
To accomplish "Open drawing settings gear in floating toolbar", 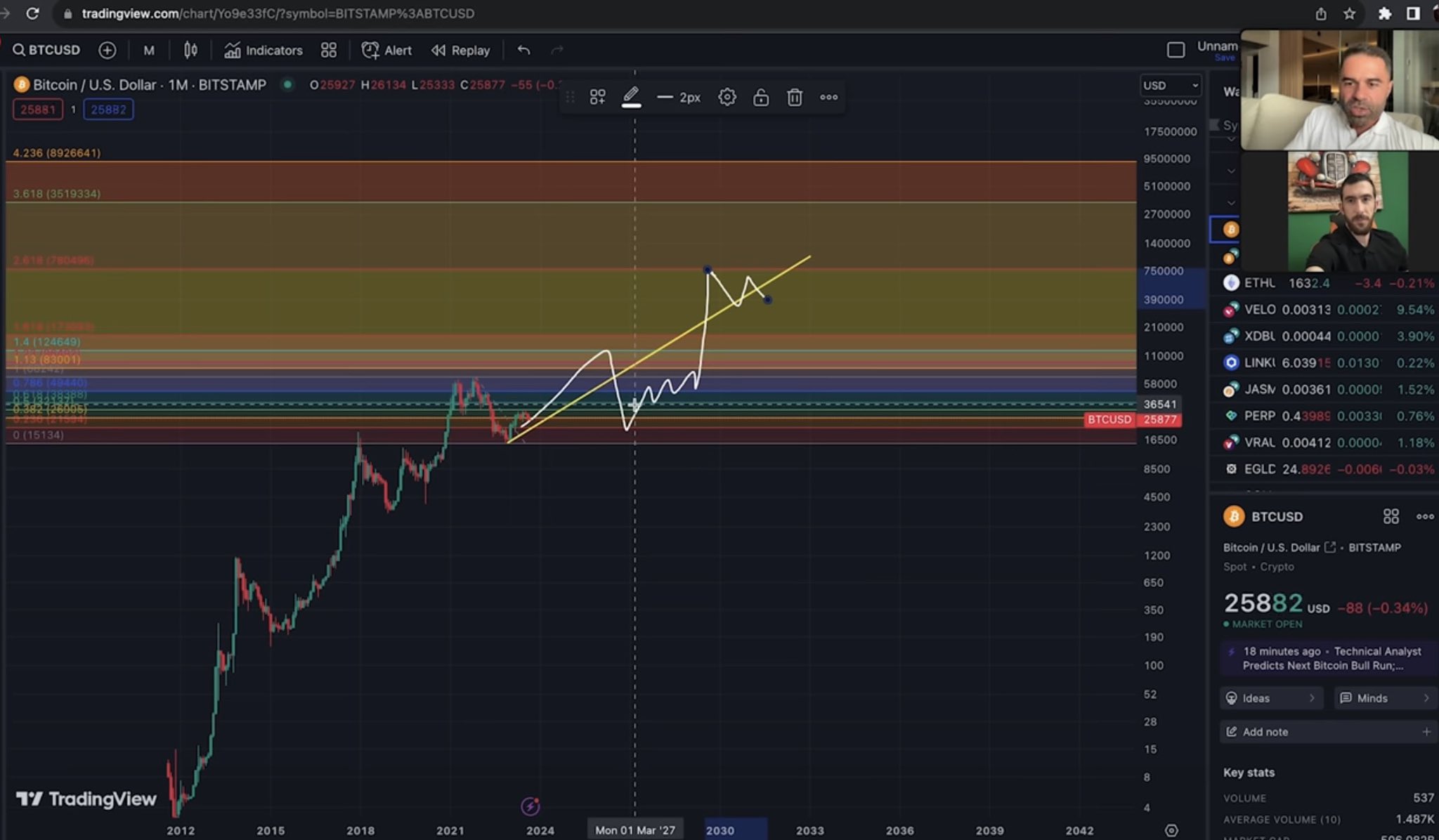I will click(727, 97).
